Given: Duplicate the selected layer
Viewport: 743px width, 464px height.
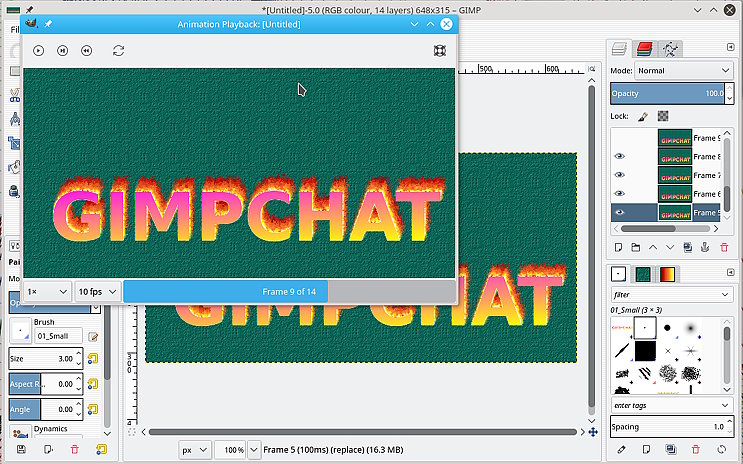Looking at the screenshot, I should 688,247.
